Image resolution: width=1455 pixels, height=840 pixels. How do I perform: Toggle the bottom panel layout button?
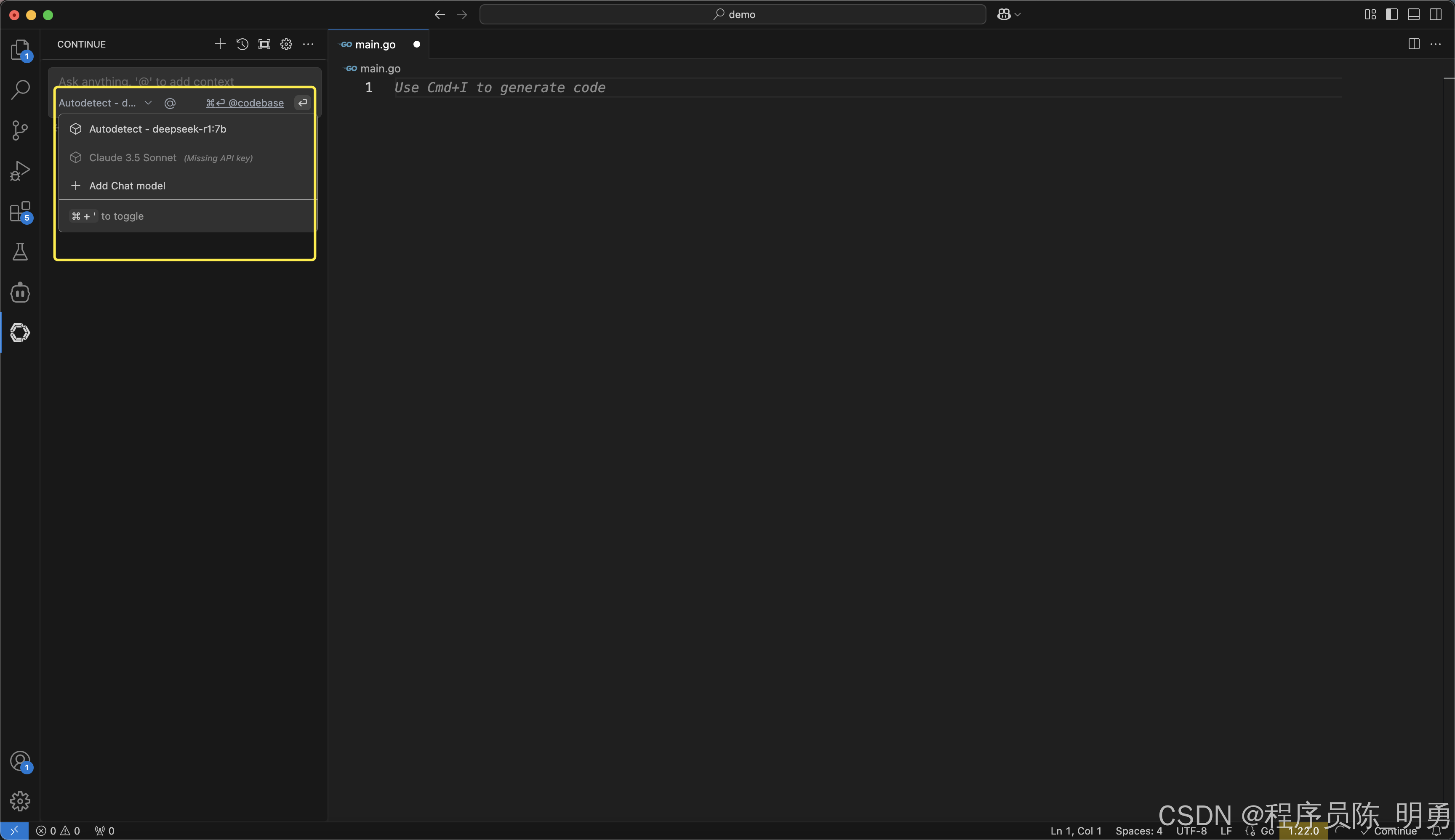pyautogui.click(x=1413, y=14)
